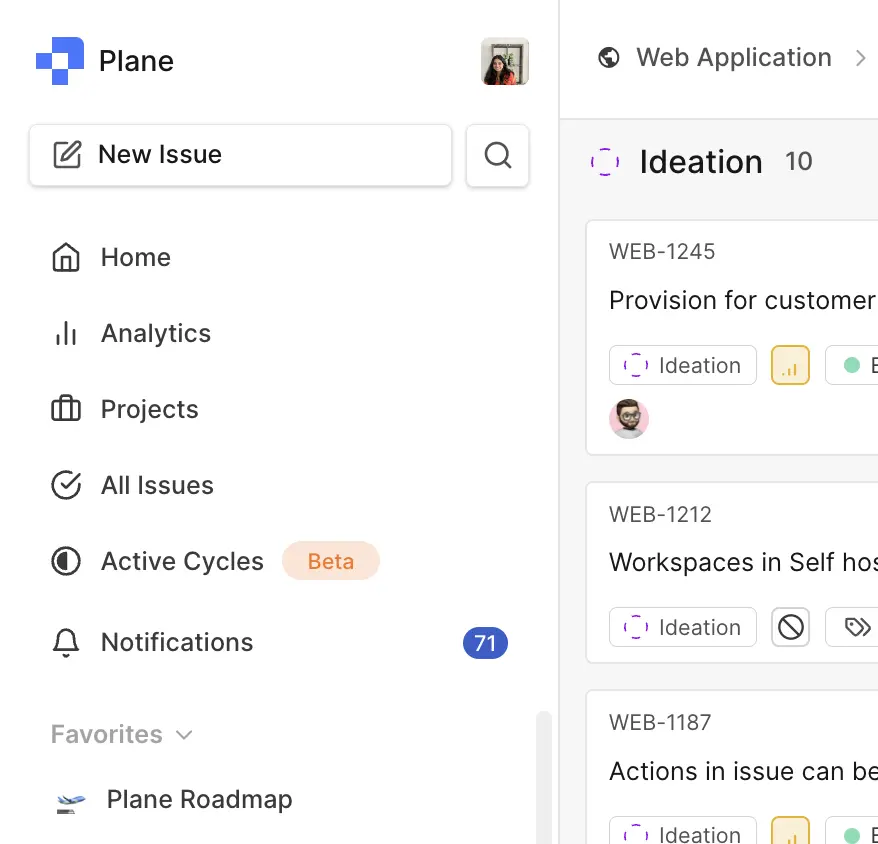The width and height of the screenshot is (878, 844).
Task: Click the 71 unread notifications badge
Action: pyautogui.click(x=485, y=643)
